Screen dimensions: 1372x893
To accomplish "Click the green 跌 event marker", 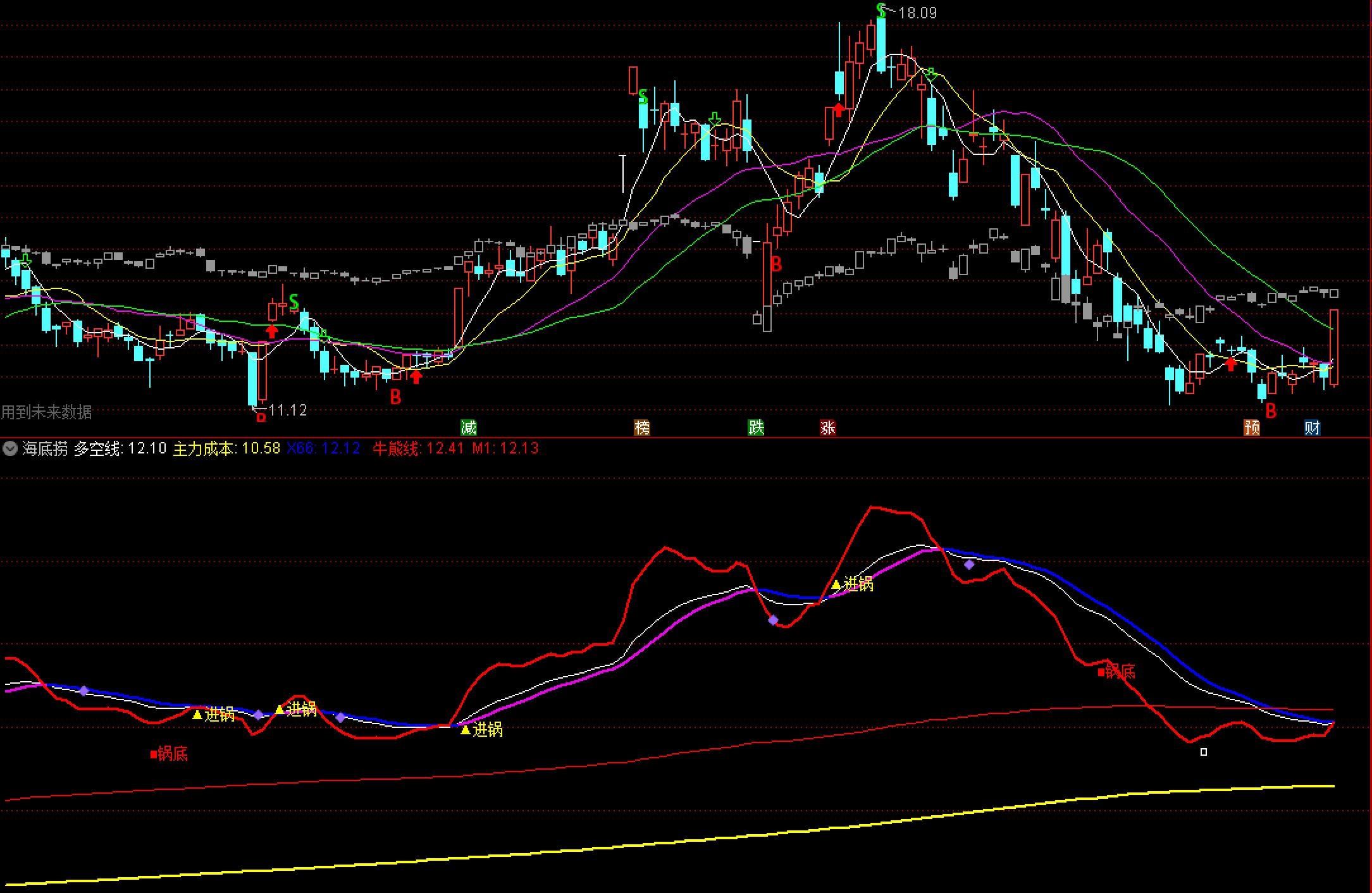I will (x=756, y=428).
